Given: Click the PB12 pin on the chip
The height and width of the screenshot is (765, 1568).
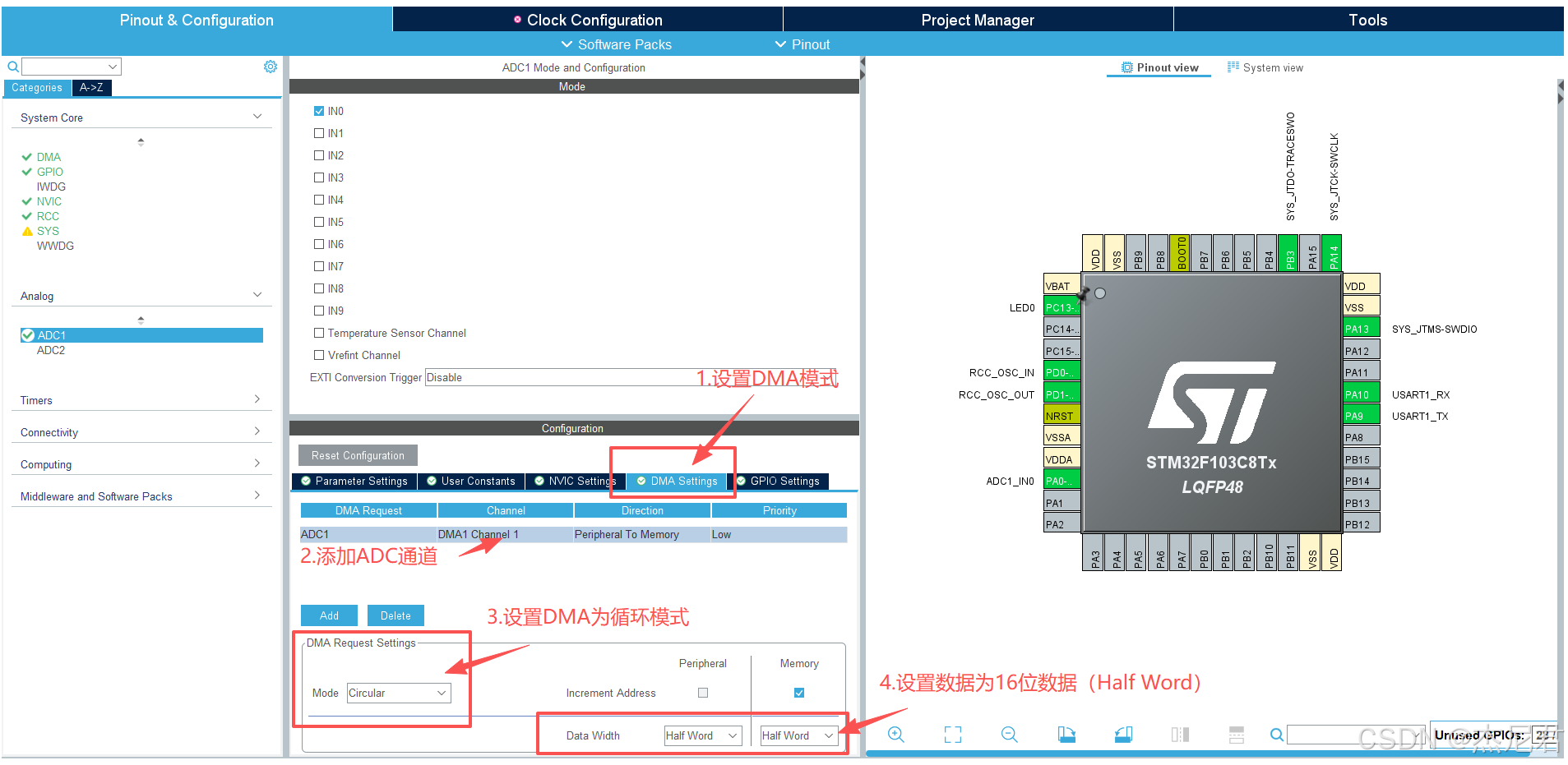Looking at the screenshot, I should 1362,524.
